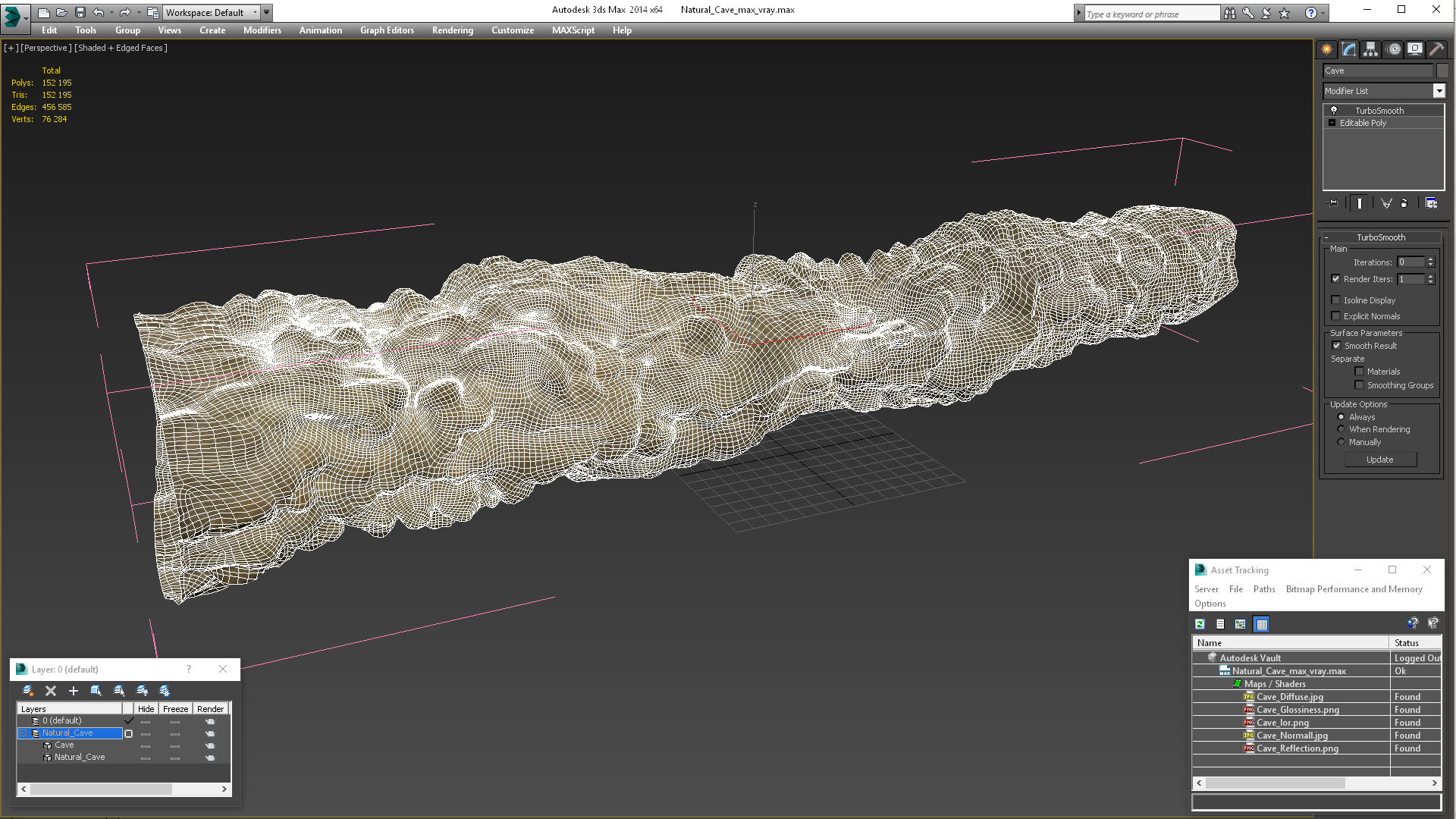
Task: Switch Asset Tracking to table view icon
Action: coord(1262,624)
